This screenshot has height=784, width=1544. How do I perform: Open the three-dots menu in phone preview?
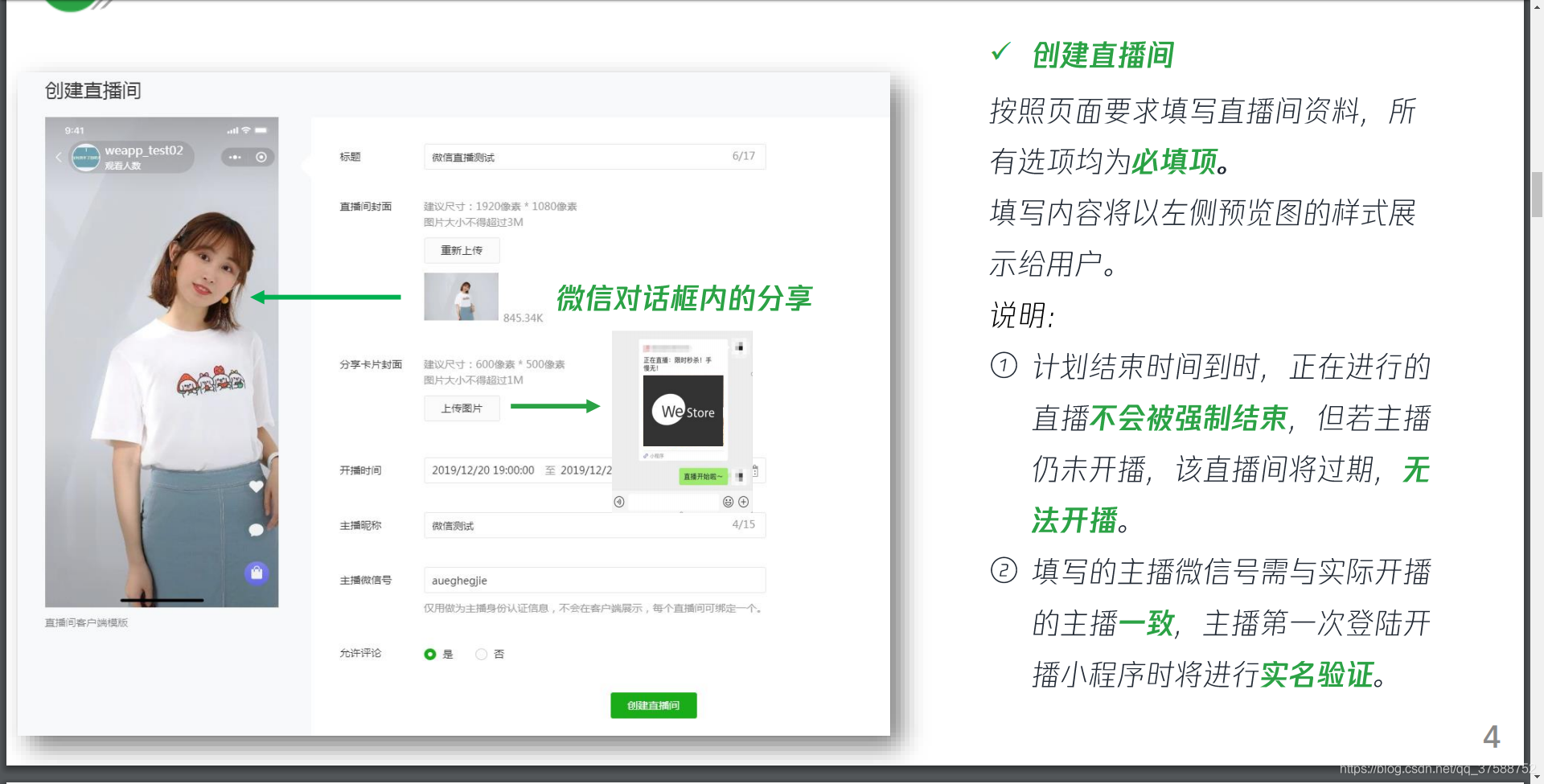[235, 157]
